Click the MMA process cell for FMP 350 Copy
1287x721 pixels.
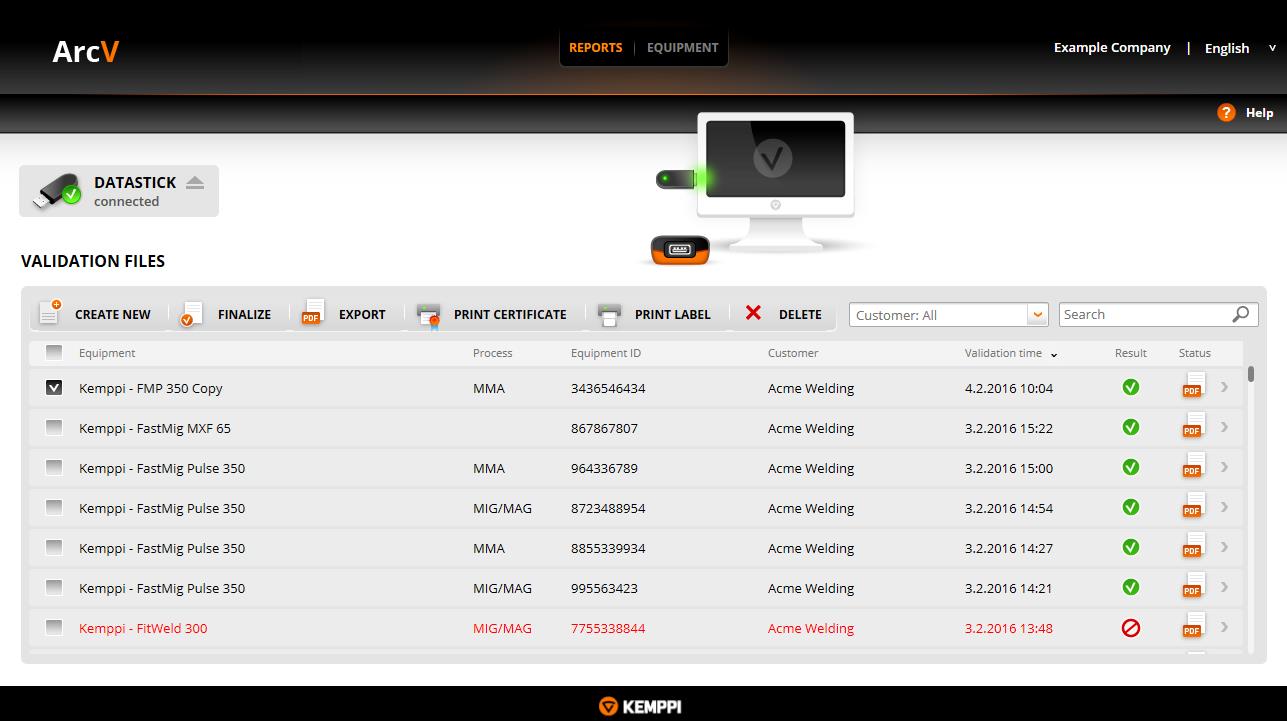(489, 388)
